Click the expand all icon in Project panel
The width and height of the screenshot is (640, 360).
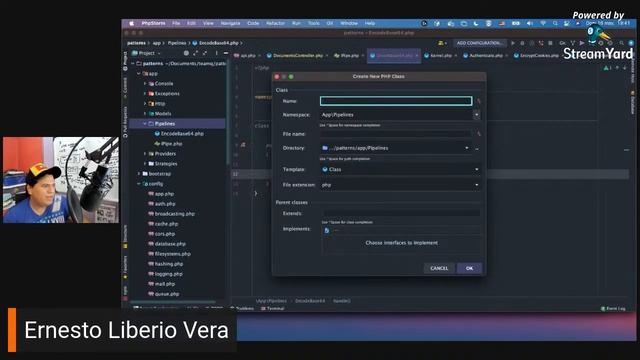(196, 53)
